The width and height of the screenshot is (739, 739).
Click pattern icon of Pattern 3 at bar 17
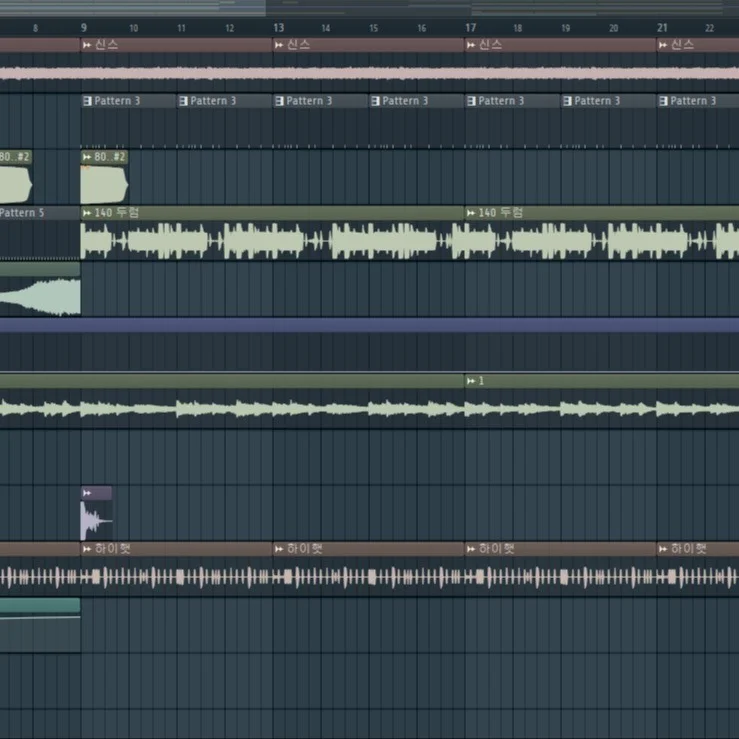pos(472,101)
